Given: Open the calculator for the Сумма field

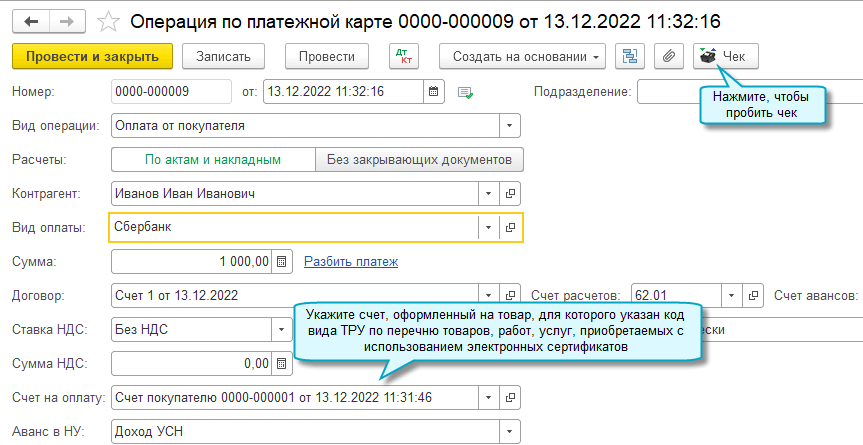Looking at the screenshot, I should click(x=282, y=261).
